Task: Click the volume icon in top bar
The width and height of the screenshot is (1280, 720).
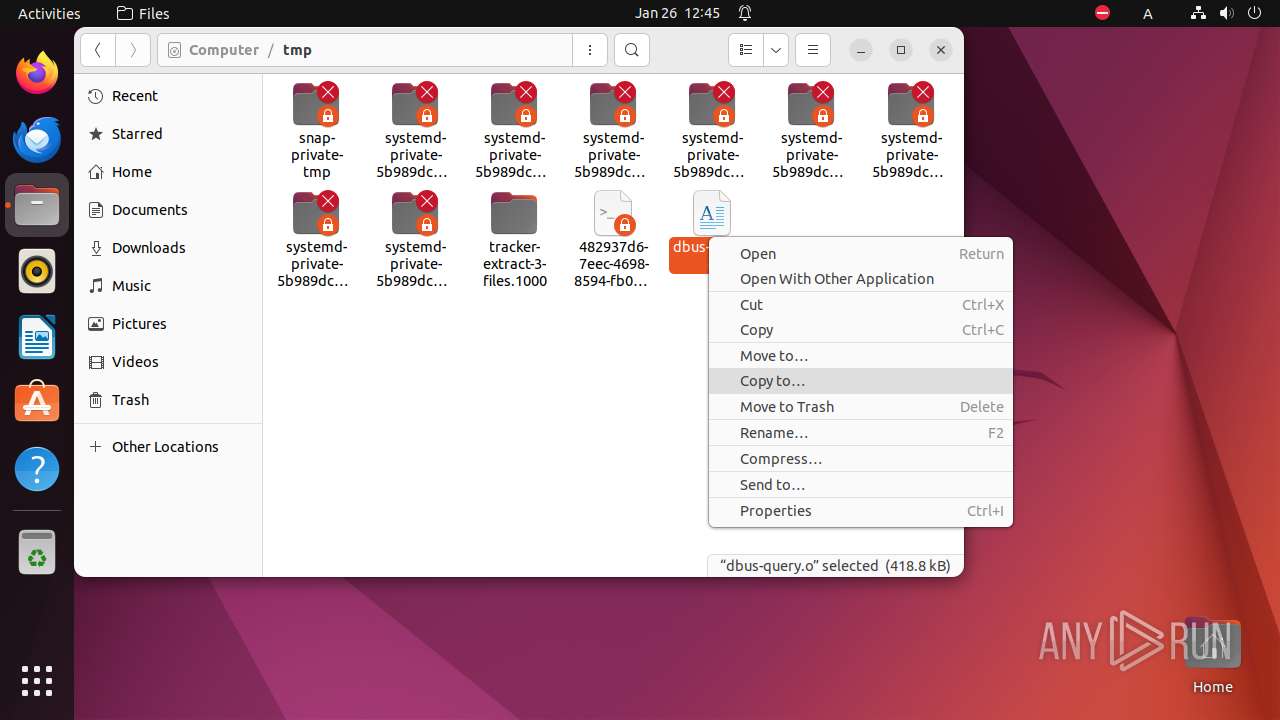Action: click(1227, 13)
